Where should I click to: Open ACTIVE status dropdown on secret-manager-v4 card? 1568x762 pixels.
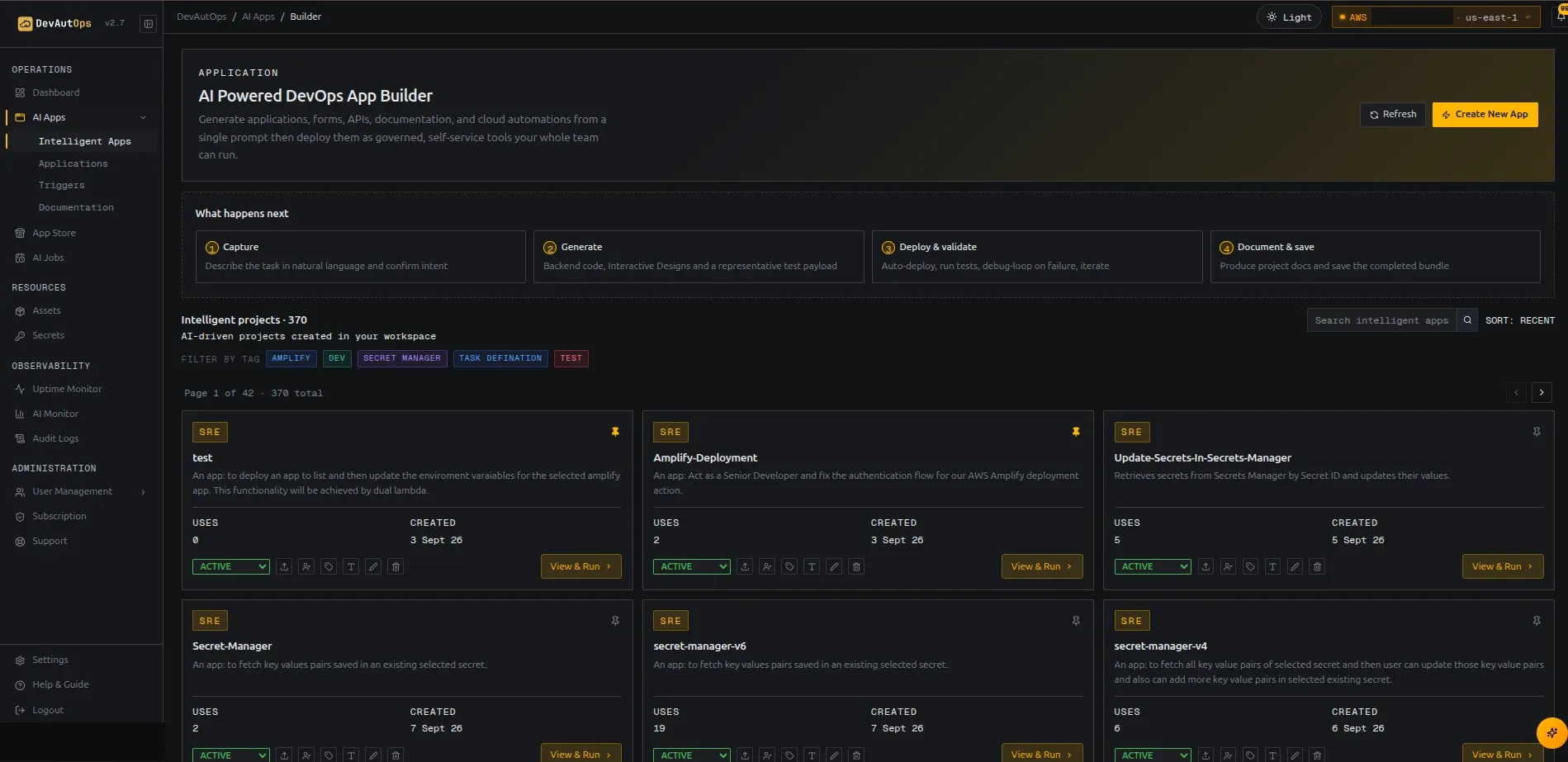click(1153, 755)
